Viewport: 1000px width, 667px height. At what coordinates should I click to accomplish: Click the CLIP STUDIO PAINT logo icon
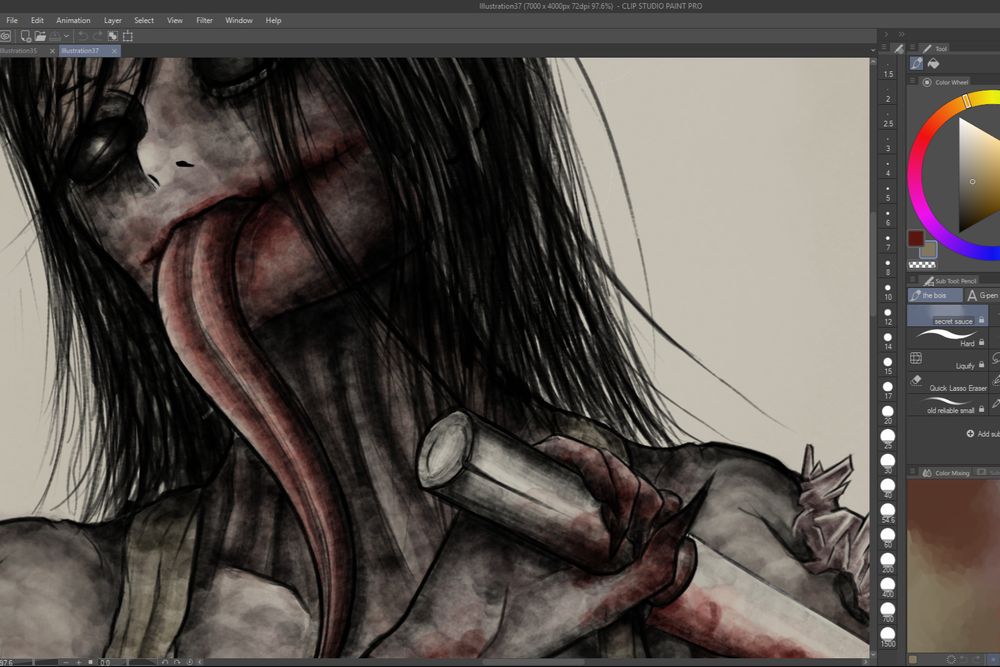5,35
